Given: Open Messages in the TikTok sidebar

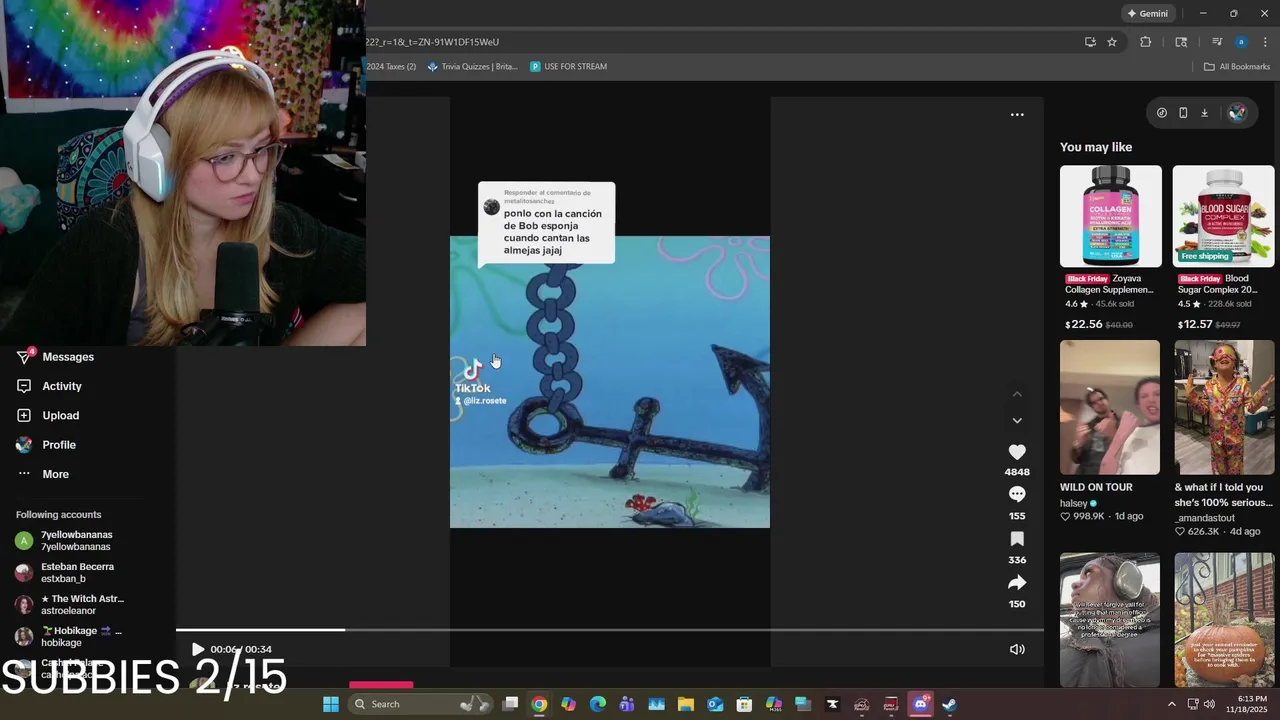Looking at the screenshot, I should 56,357.
